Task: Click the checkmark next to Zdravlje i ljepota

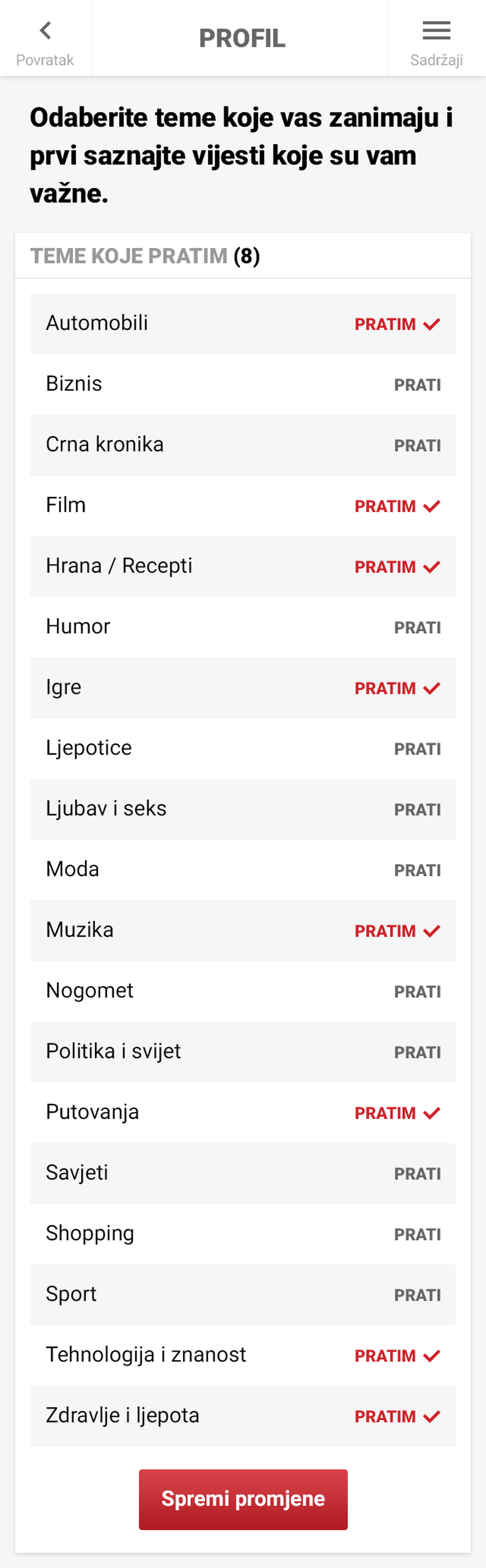Action: pyautogui.click(x=432, y=1416)
